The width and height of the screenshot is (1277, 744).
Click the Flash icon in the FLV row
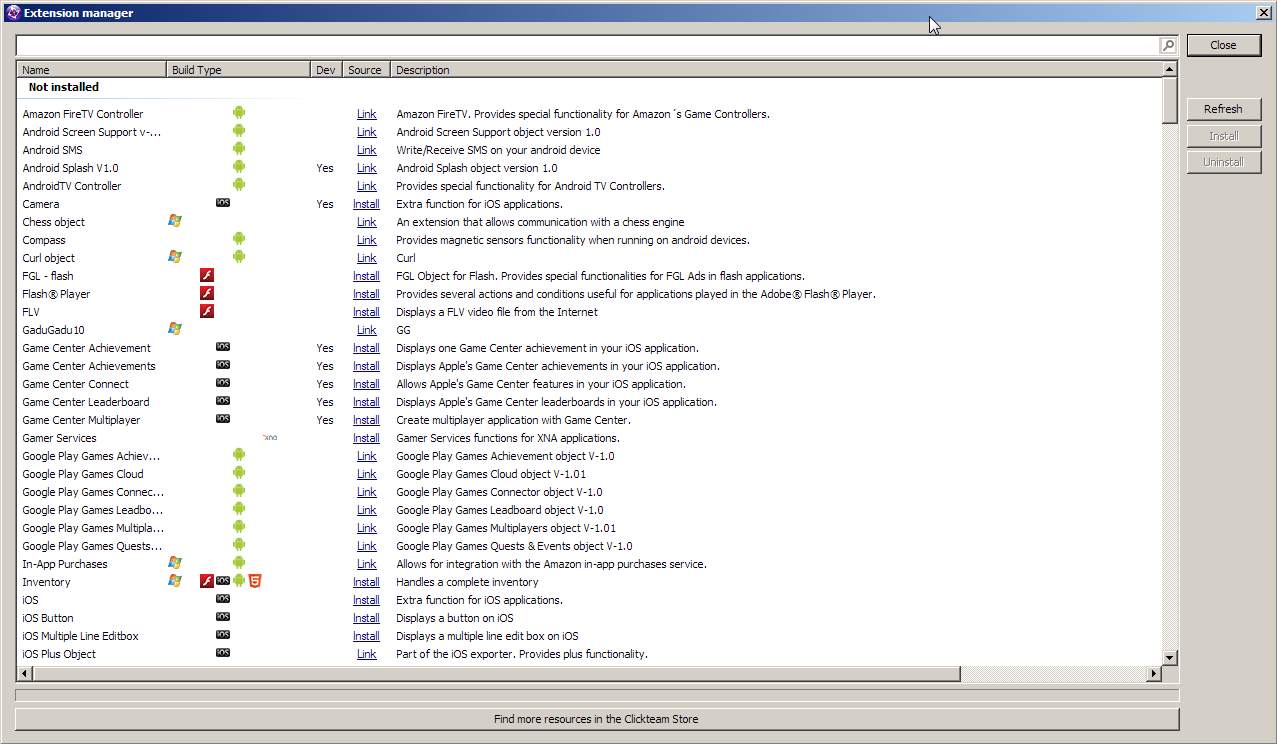tap(207, 311)
